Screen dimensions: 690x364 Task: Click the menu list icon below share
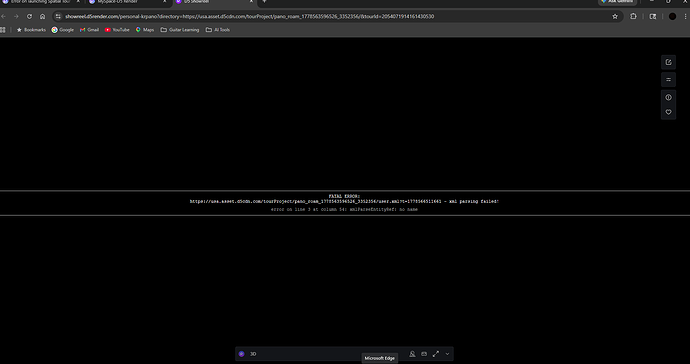(x=668, y=80)
